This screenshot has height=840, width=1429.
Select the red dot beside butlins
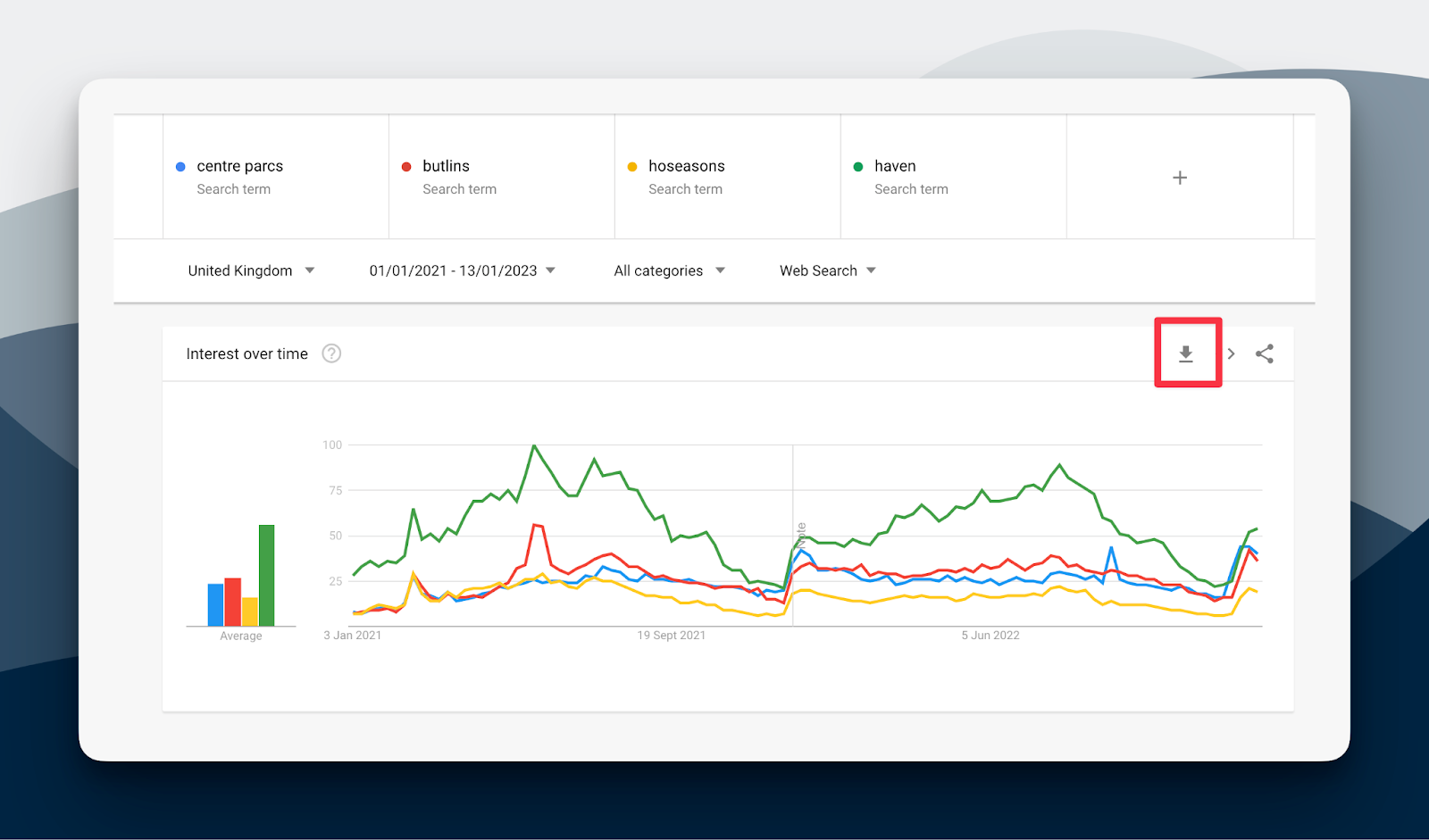(406, 167)
